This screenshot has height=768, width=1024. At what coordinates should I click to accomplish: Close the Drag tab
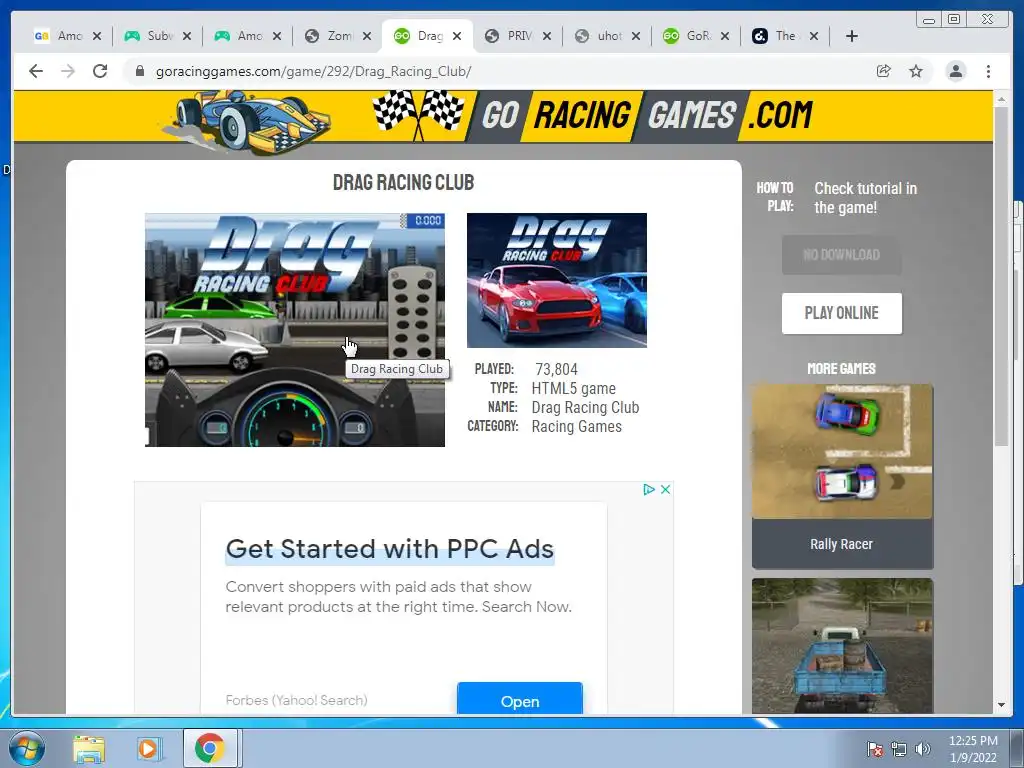[457, 36]
